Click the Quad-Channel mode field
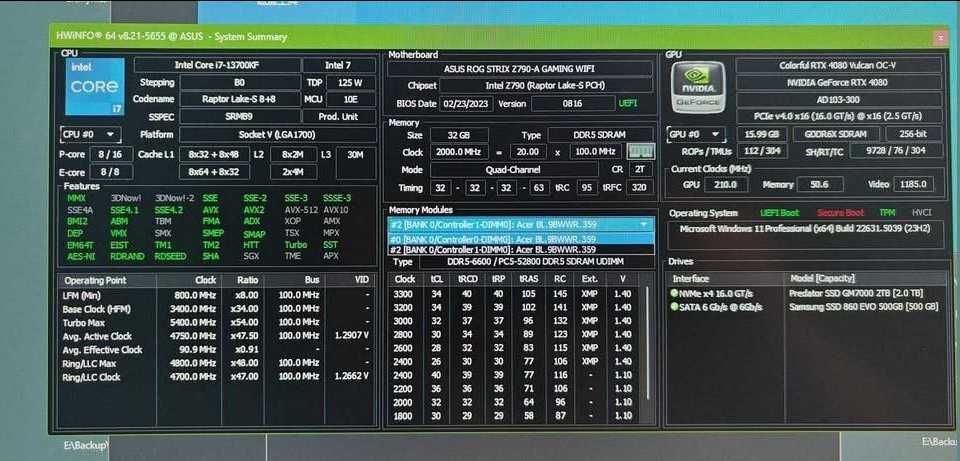Viewport: 960px width, 461px height. pyautogui.click(x=514, y=170)
